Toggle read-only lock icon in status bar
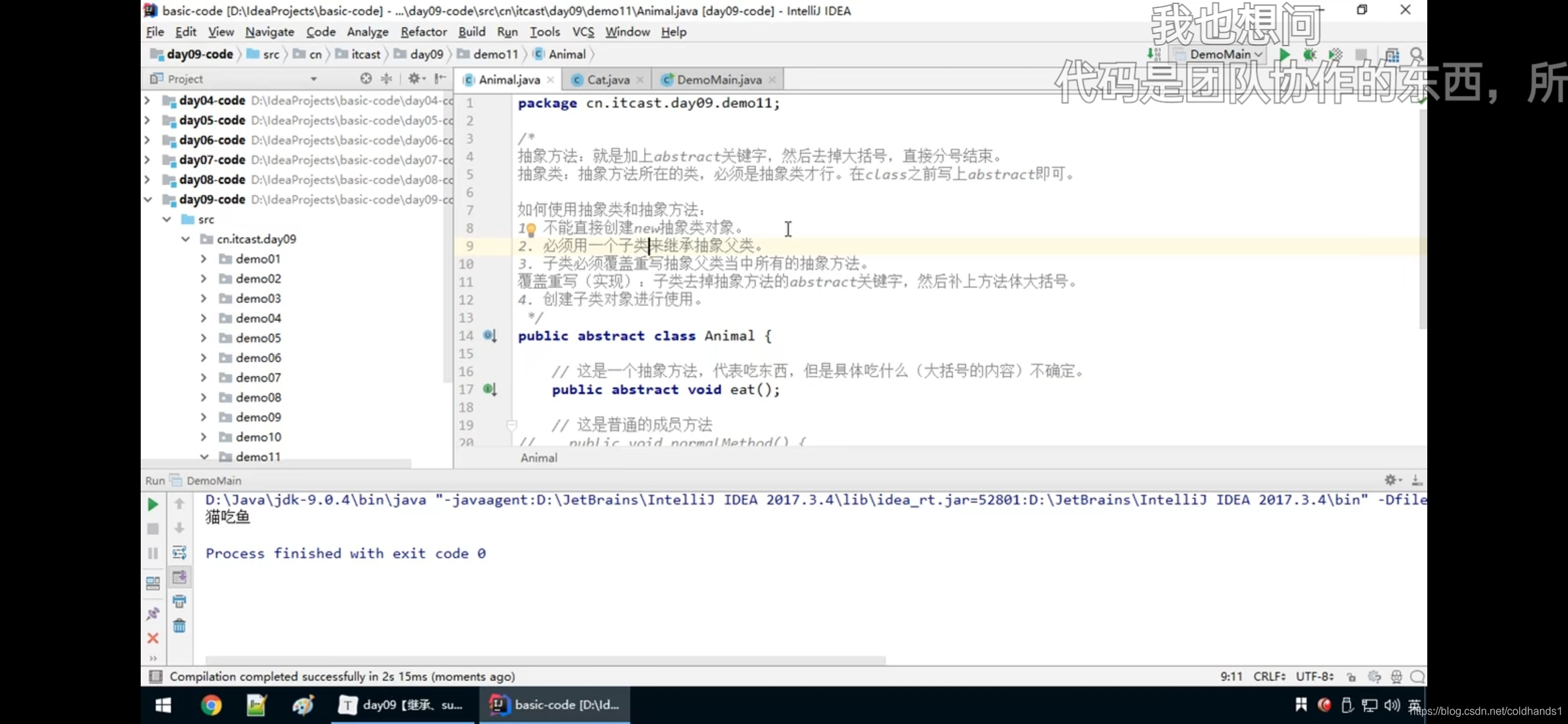Viewport: 1568px width, 724px height. click(1351, 677)
